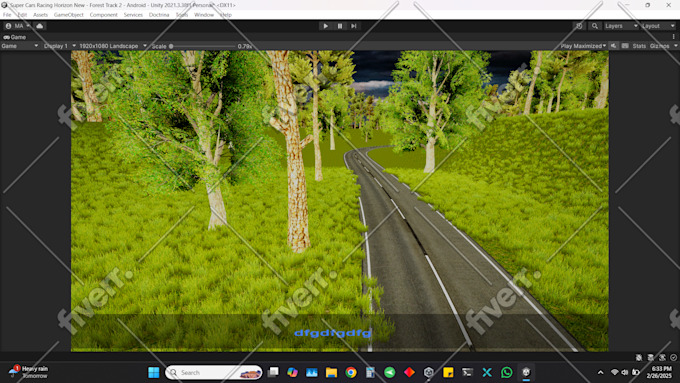680x383 pixels.
Task: Open WhatsApp from the taskbar
Action: coord(507,372)
